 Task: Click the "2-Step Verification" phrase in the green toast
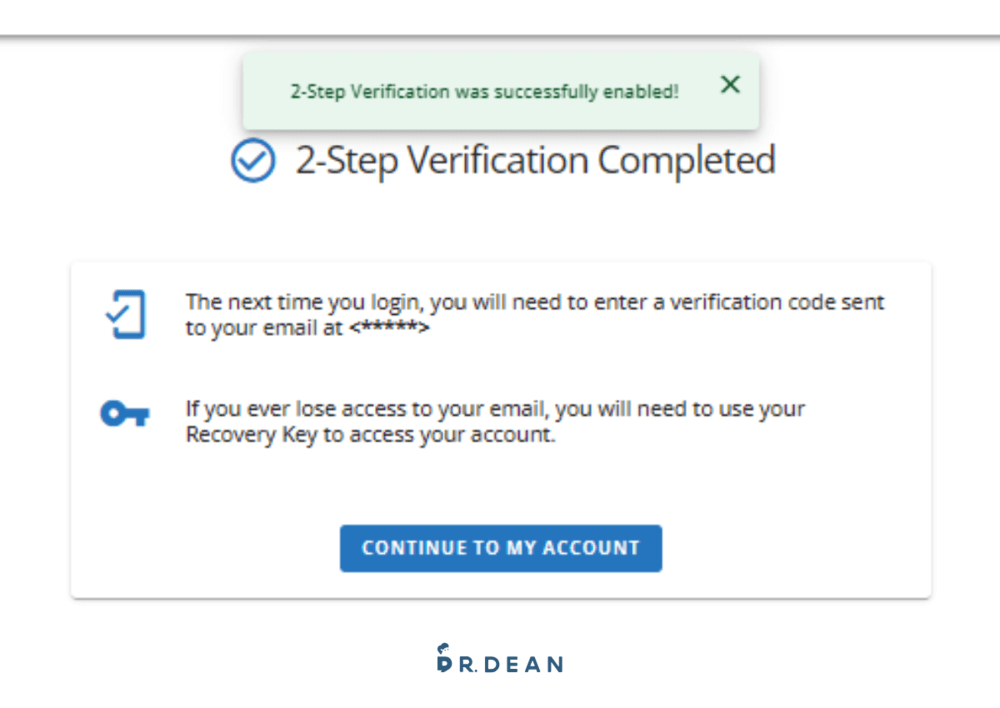(370, 92)
